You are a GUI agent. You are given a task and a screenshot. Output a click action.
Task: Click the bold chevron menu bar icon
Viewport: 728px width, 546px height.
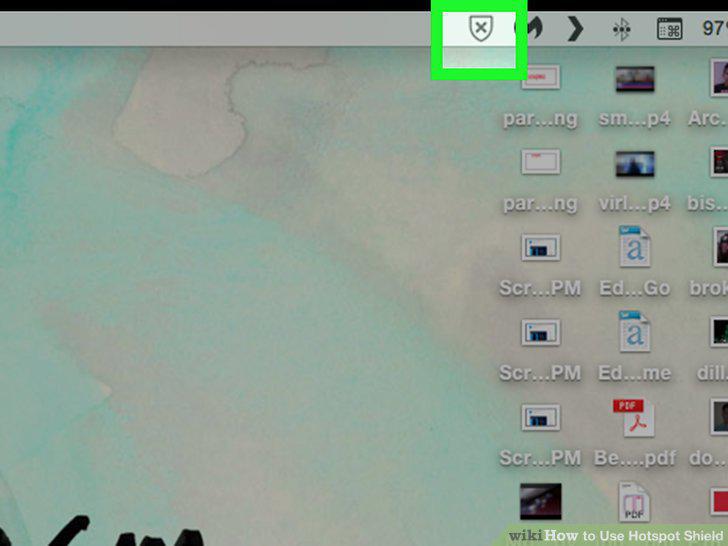pyautogui.click(x=575, y=28)
